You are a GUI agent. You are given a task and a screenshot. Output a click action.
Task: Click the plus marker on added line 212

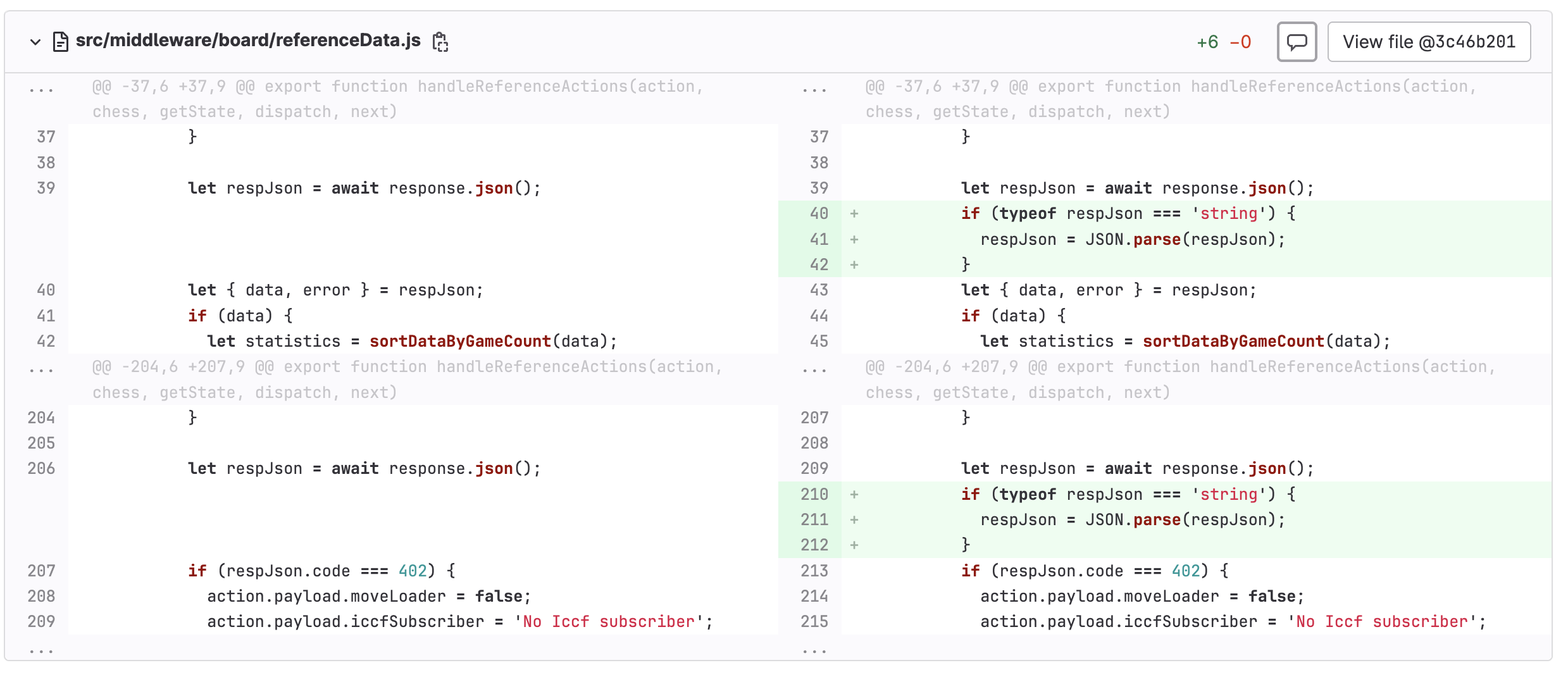(x=854, y=545)
